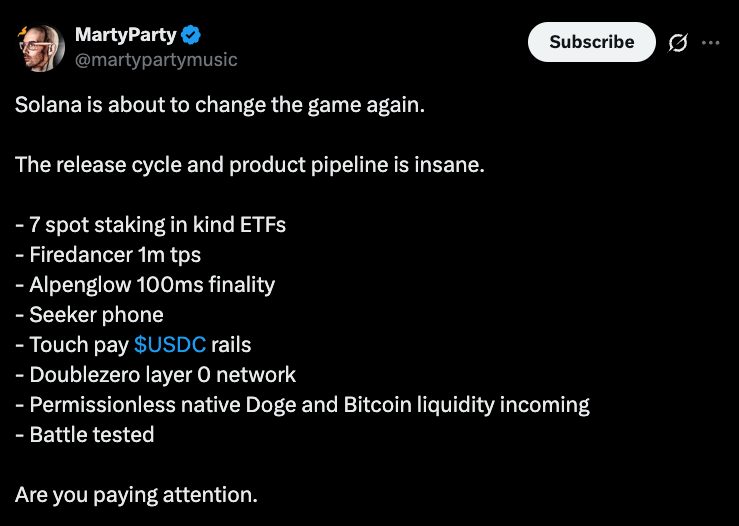Click the "release cycle and product pipeline" sentence
Screen dimensions: 739x526
250,165
